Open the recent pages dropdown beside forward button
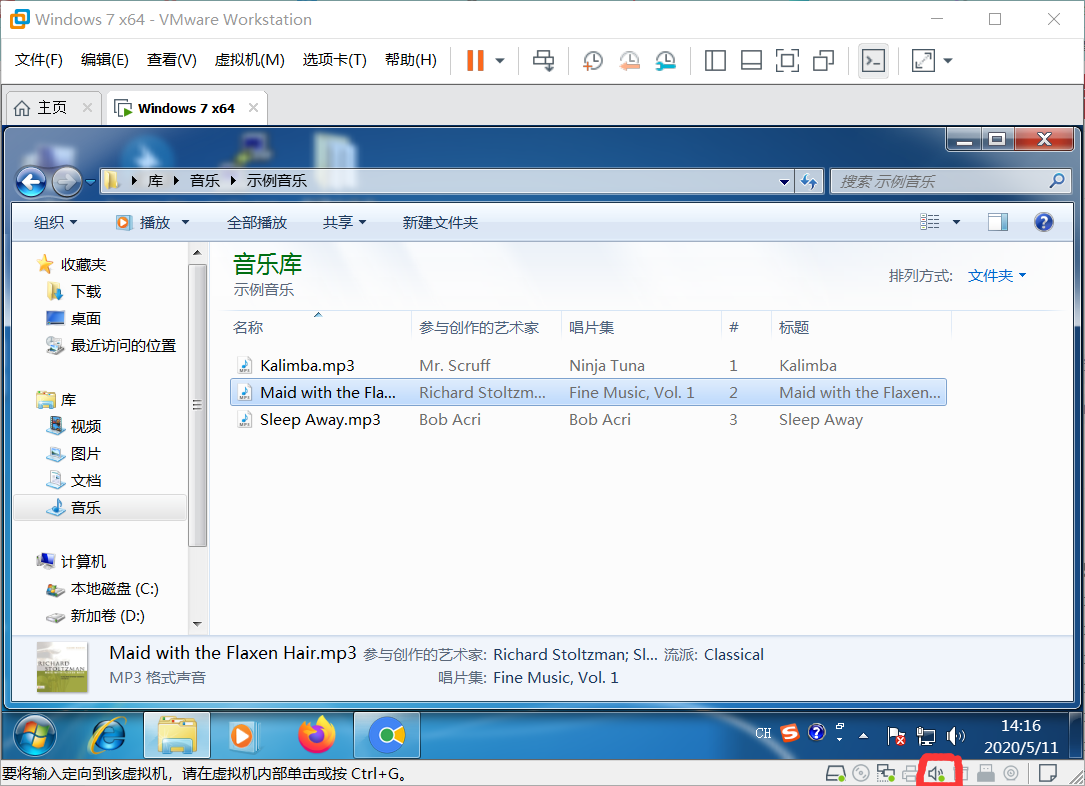1085x786 pixels. pos(90,182)
